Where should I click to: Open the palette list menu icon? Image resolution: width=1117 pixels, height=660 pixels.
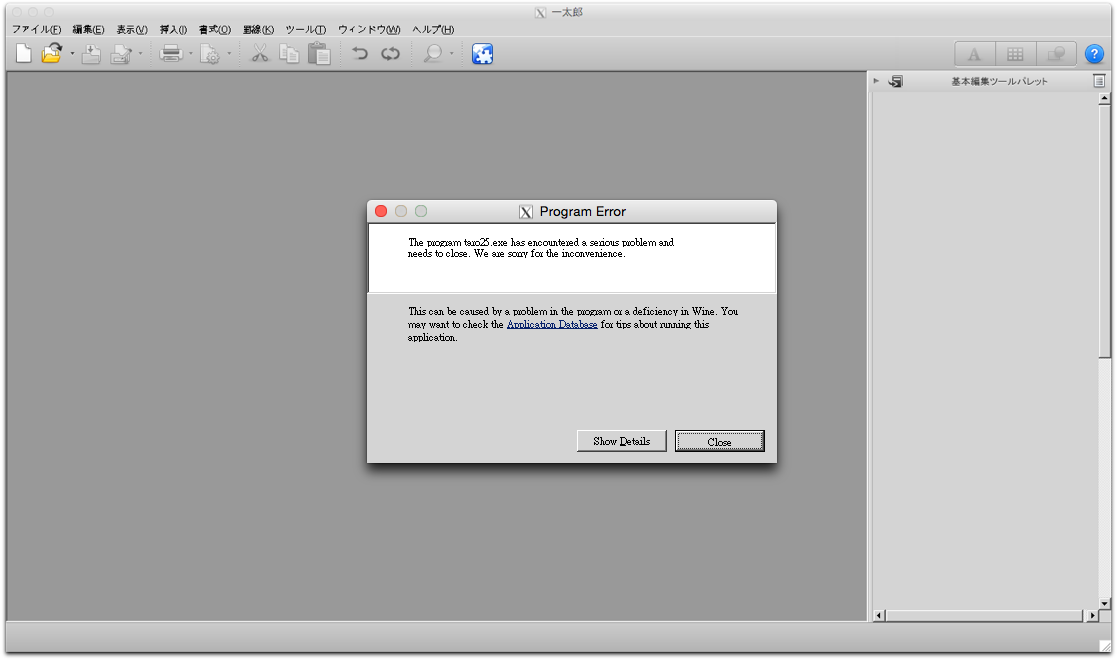click(1099, 81)
